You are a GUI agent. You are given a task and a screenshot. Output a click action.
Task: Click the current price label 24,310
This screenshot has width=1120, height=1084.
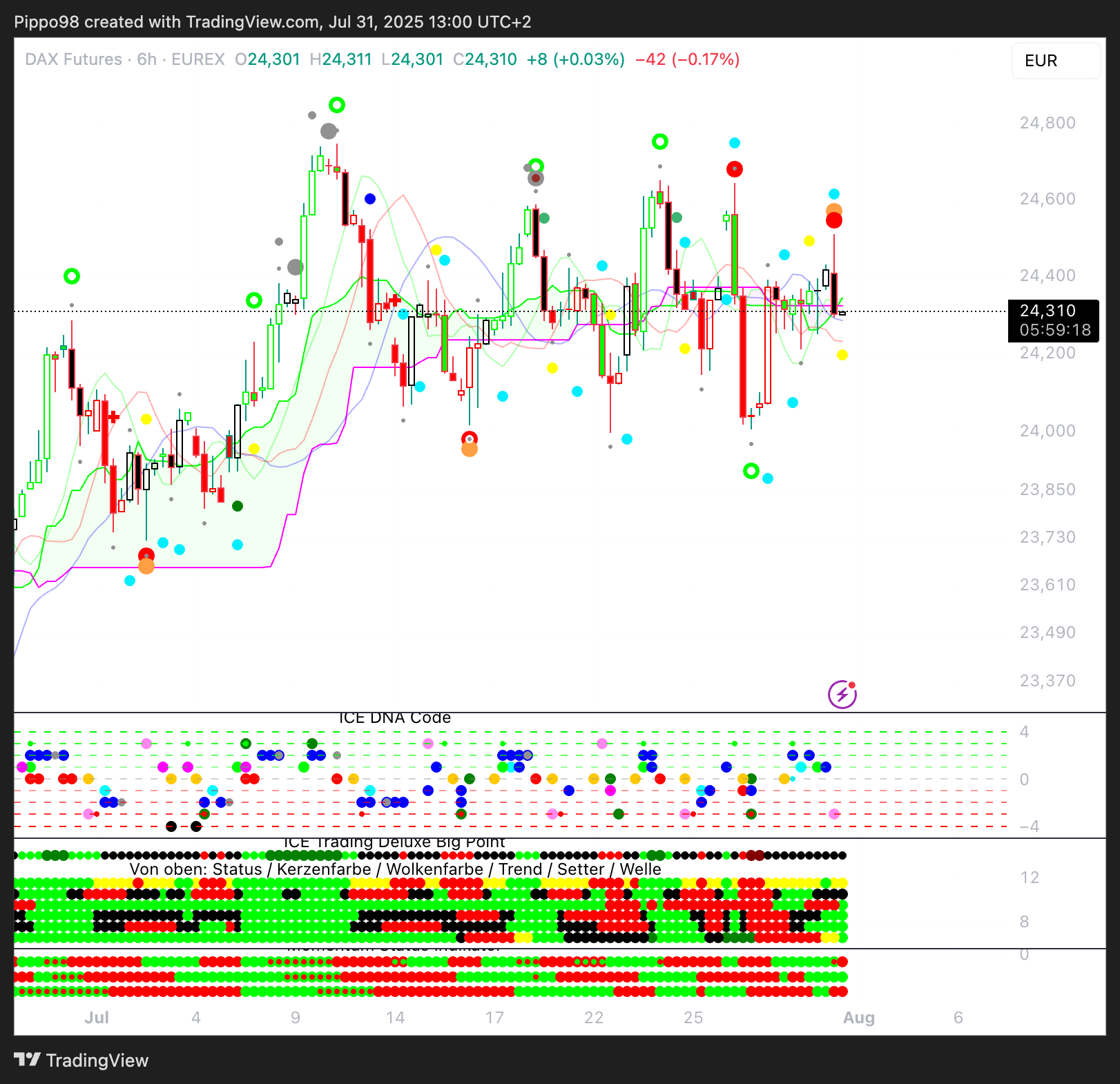tap(1047, 311)
